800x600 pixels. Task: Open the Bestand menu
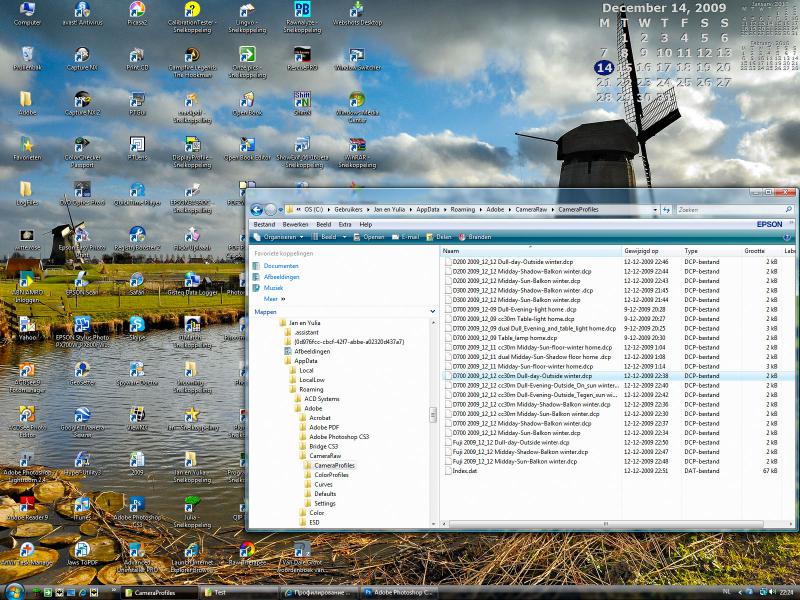264,224
